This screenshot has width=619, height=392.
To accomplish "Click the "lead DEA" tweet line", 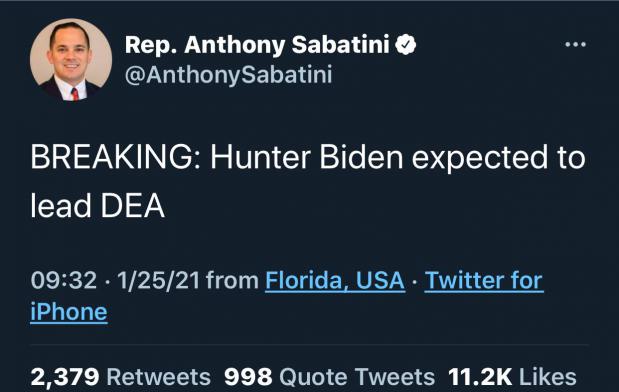I will point(98,205).
